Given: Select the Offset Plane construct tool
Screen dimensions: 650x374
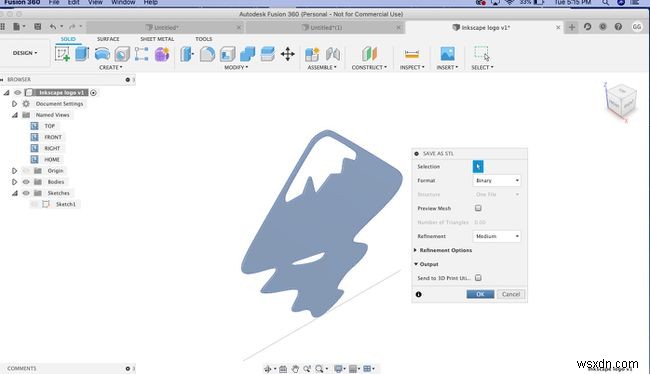Looking at the screenshot, I should [x=369, y=54].
